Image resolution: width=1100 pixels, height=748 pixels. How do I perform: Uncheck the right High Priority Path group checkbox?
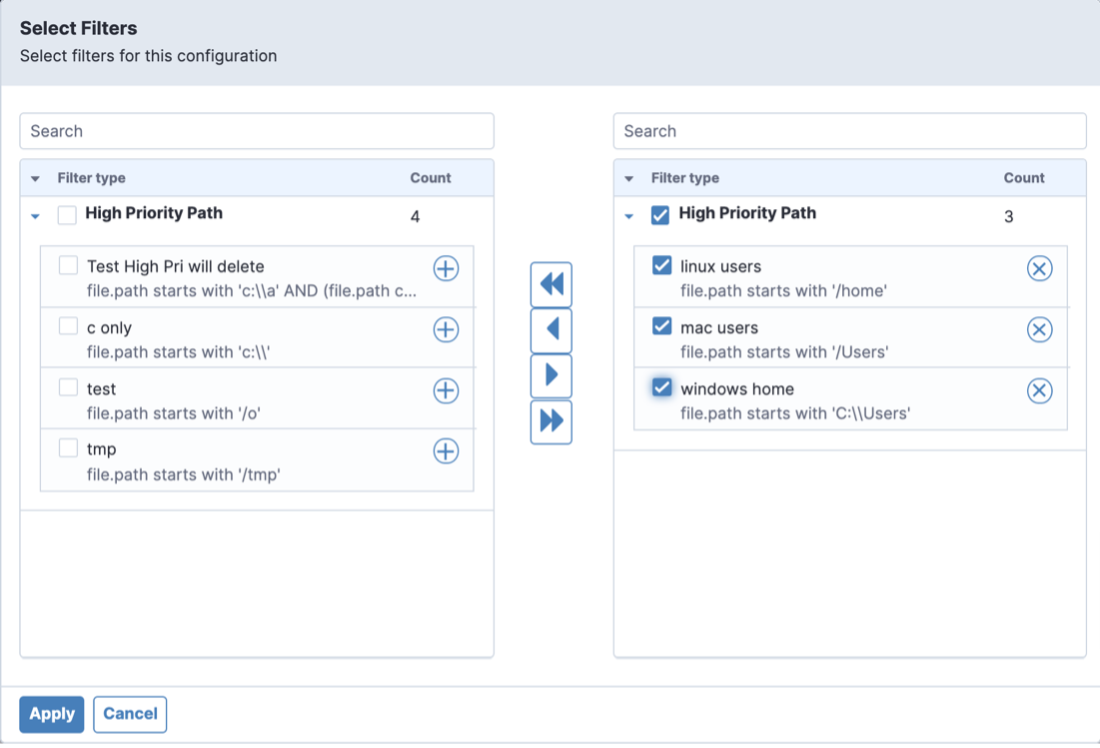pyautogui.click(x=660, y=215)
